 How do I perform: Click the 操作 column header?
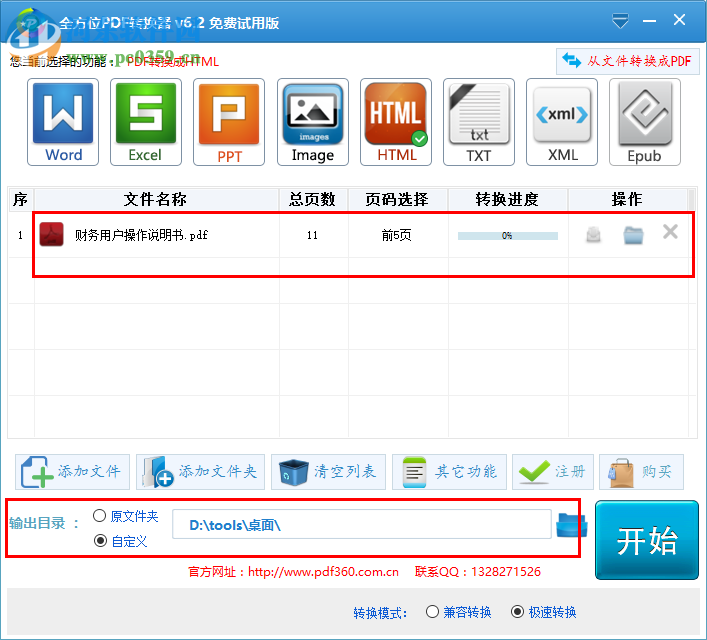pos(628,199)
